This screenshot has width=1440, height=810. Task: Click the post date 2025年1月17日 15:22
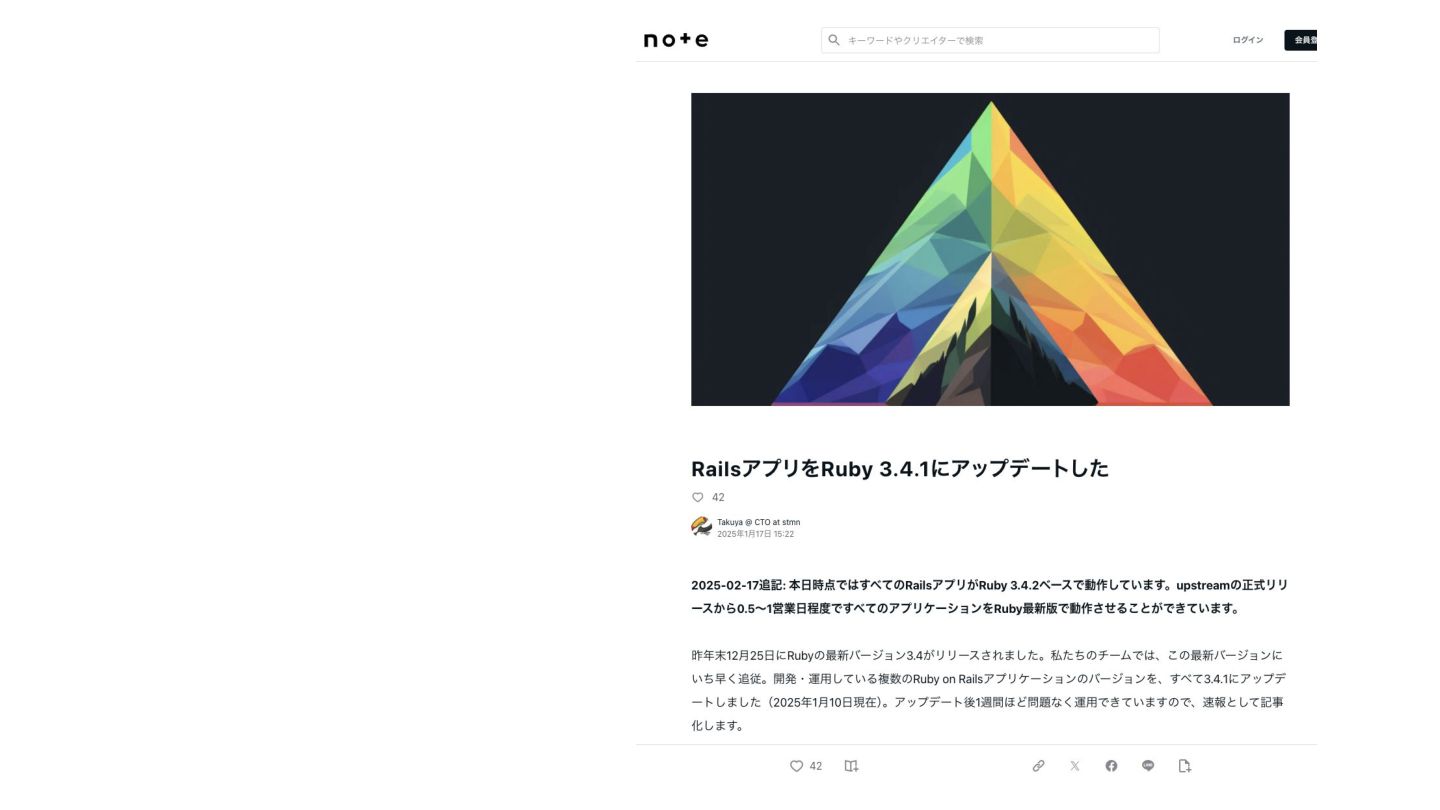[x=755, y=534]
